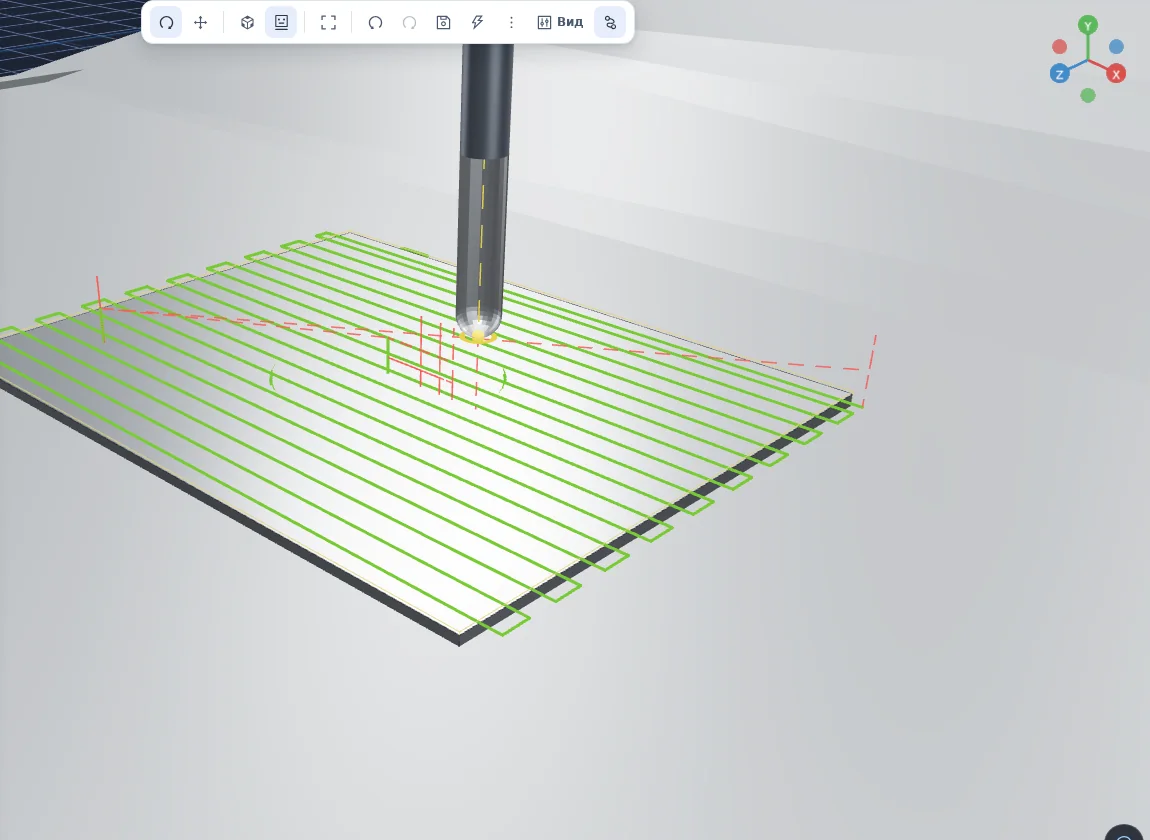This screenshot has width=1150, height=840.
Task: Click the counter-clockwise undo arrow
Action: pos(376,23)
